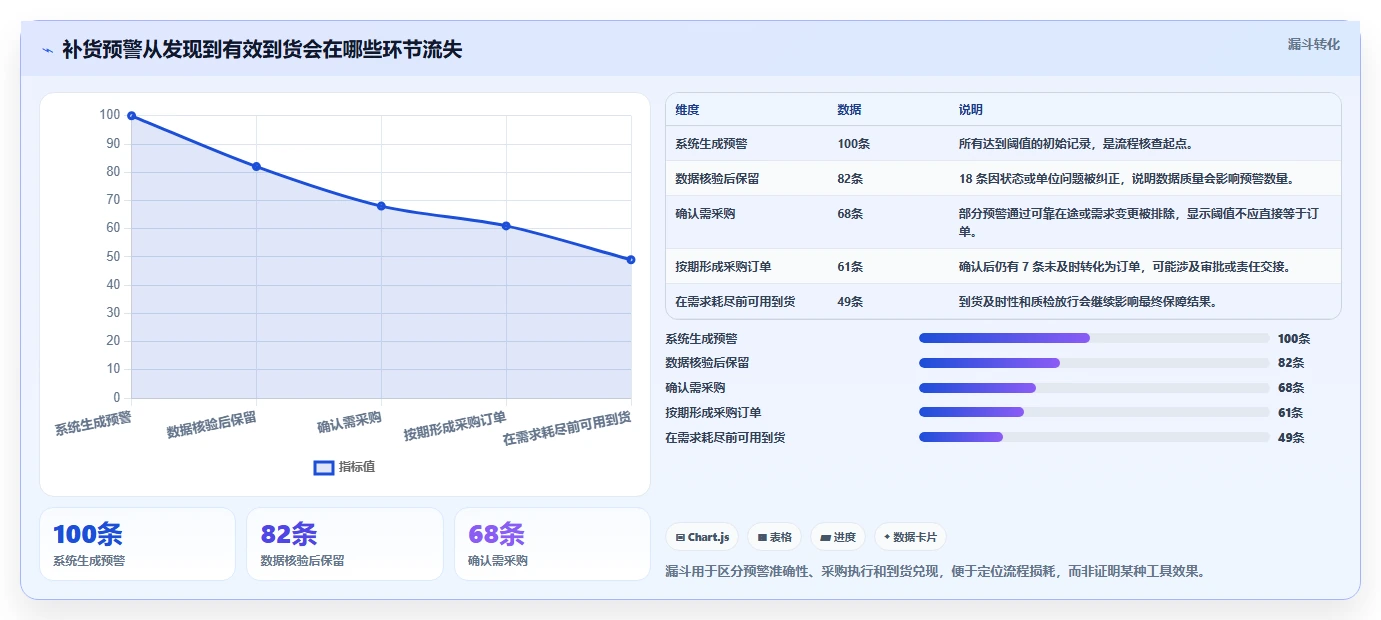Click the 说明 column header in table
The width and height of the screenshot is (1381, 620).
tap(971, 110)
